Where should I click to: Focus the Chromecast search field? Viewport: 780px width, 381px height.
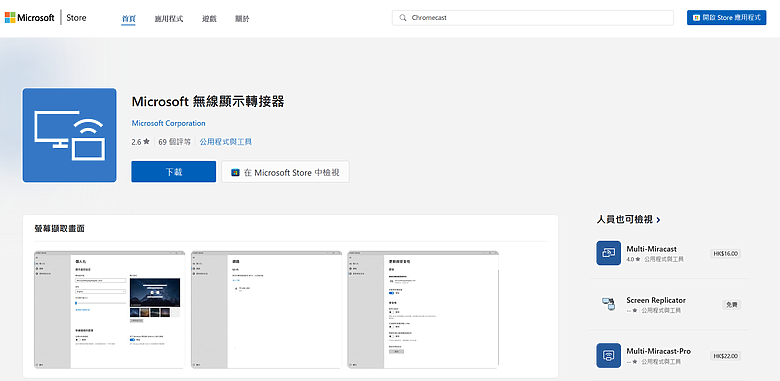[533, 18]
